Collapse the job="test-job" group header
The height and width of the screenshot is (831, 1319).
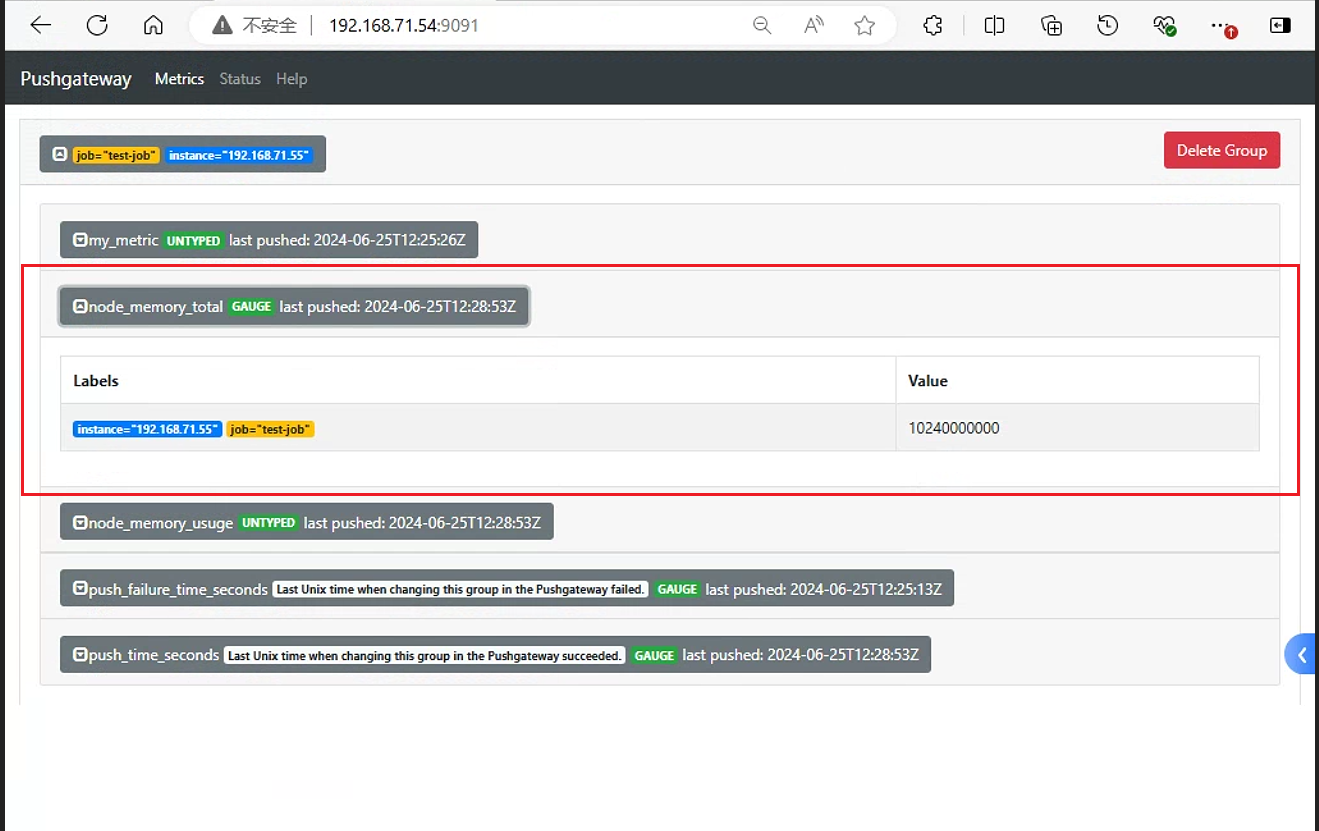point(183,154)
